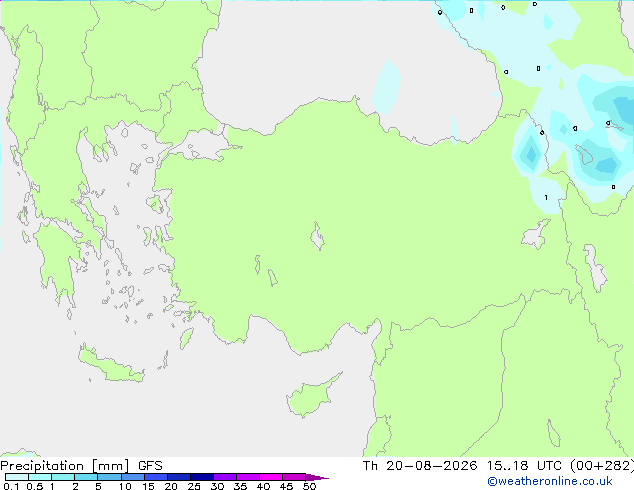Click the 'Th' weekday label
Screen dimensions: 634x490
(370, 466)
